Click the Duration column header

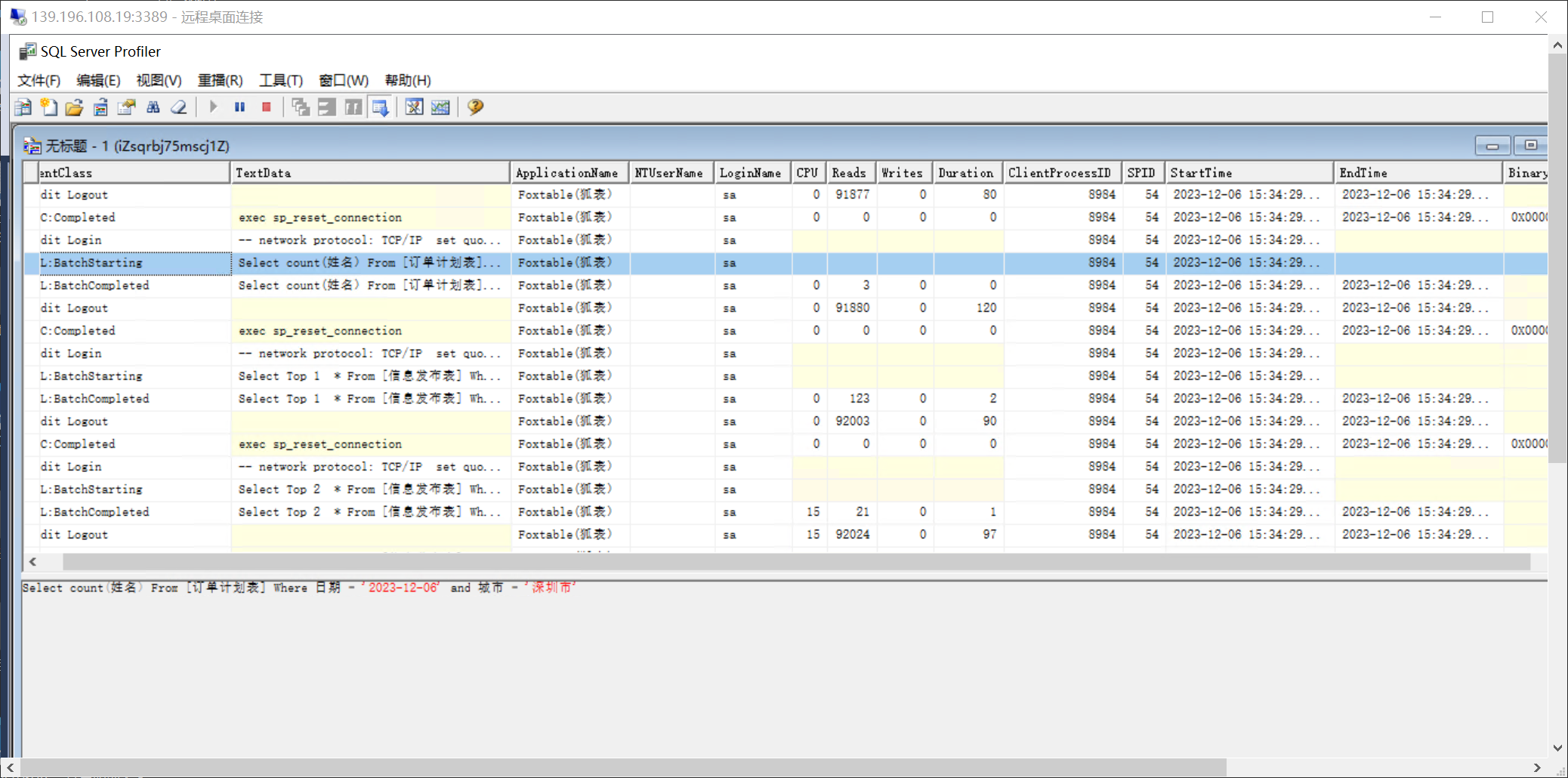pyautogui.click(x=968, y=173)
